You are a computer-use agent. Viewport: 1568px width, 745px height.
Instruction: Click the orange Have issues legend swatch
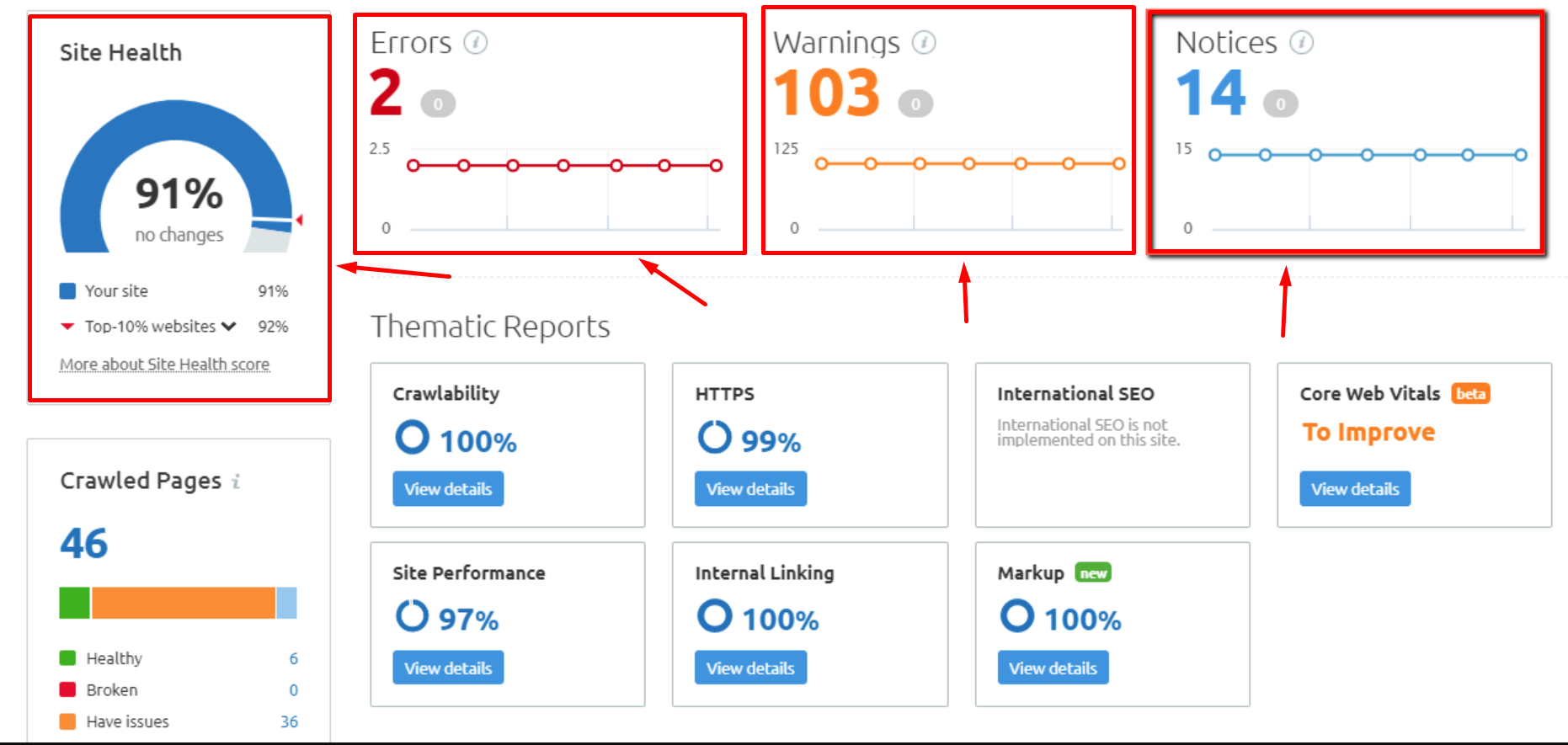(67, 721)
